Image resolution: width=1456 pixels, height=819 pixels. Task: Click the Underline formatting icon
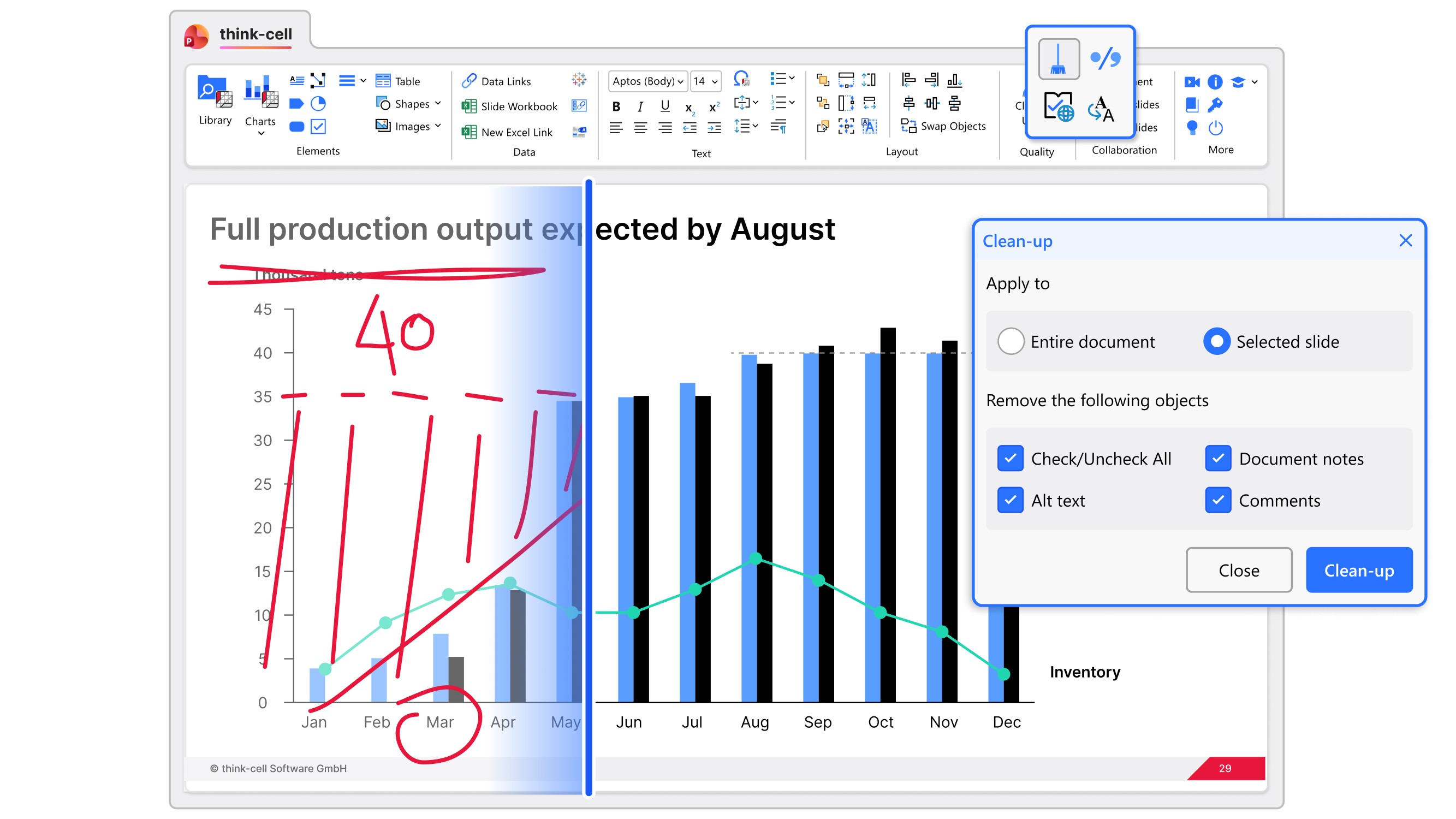click(665, 106)
